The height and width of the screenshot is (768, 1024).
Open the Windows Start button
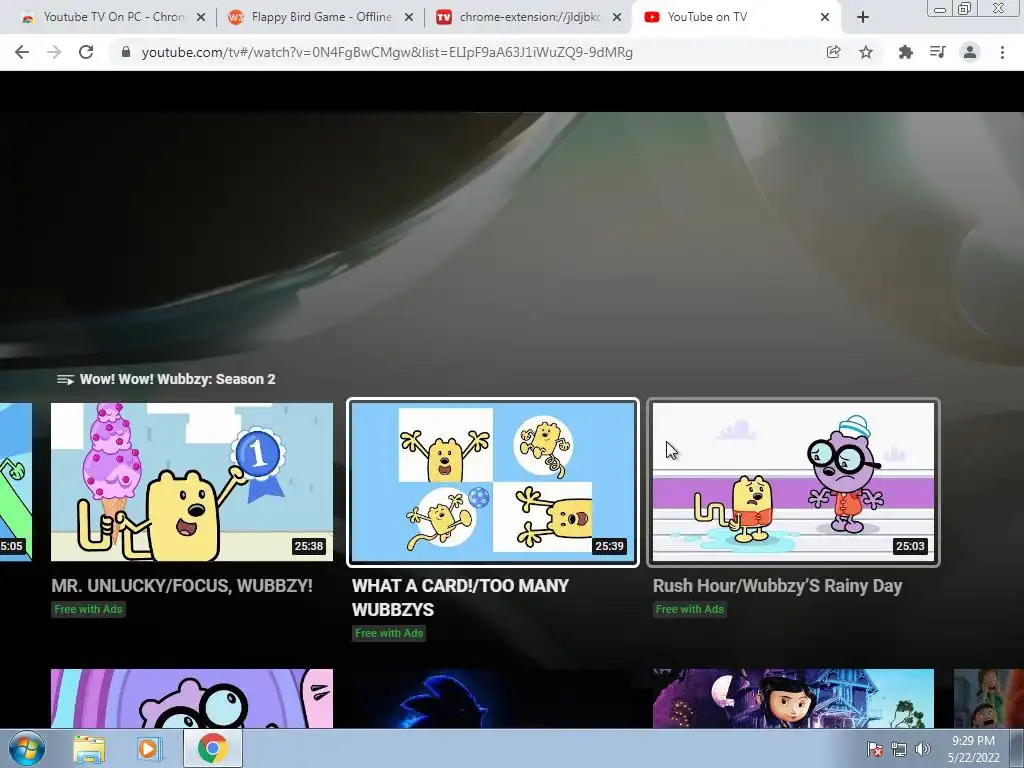(x=27, y=748)
